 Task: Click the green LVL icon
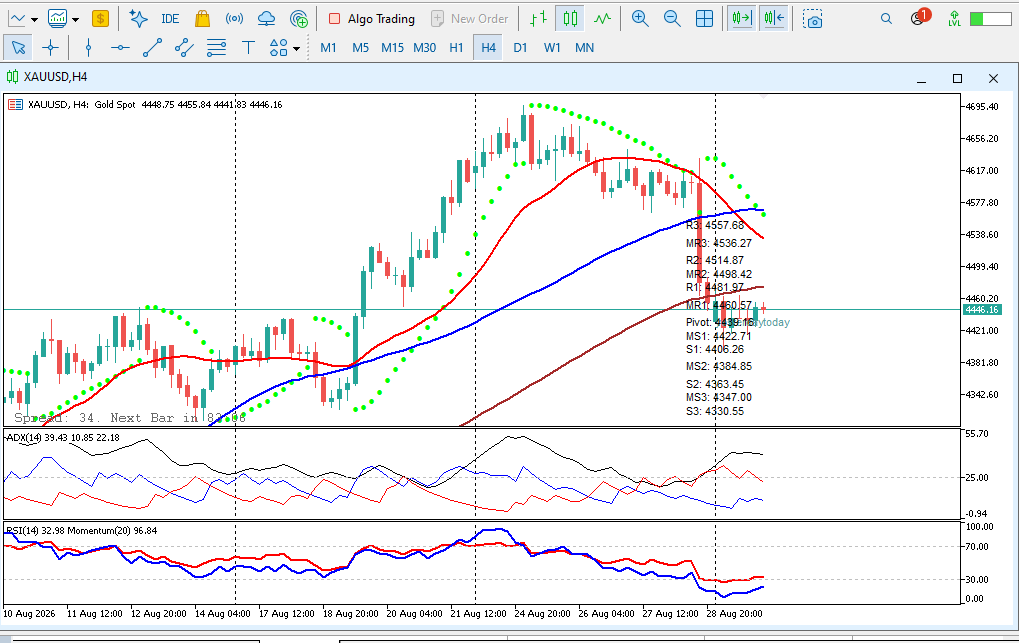pyautogui.click(x=954, y=19)
